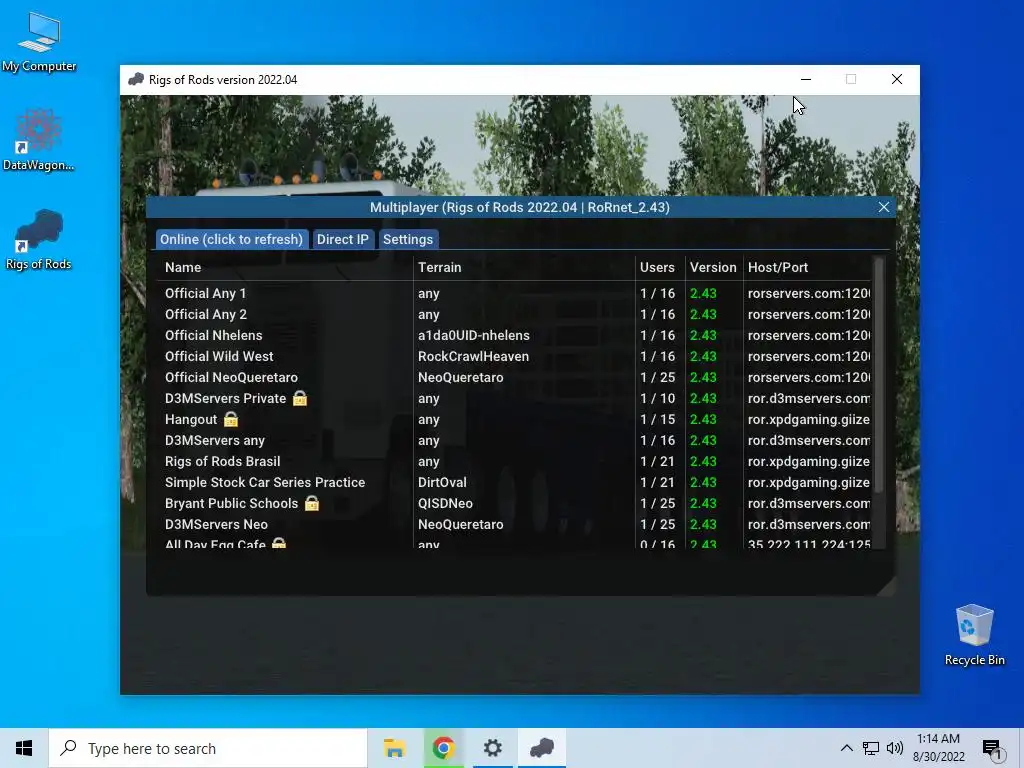This screenshot has width=1024, height=768.
Task: Open the multiplayer Settings tab
Action: (408, 239)
